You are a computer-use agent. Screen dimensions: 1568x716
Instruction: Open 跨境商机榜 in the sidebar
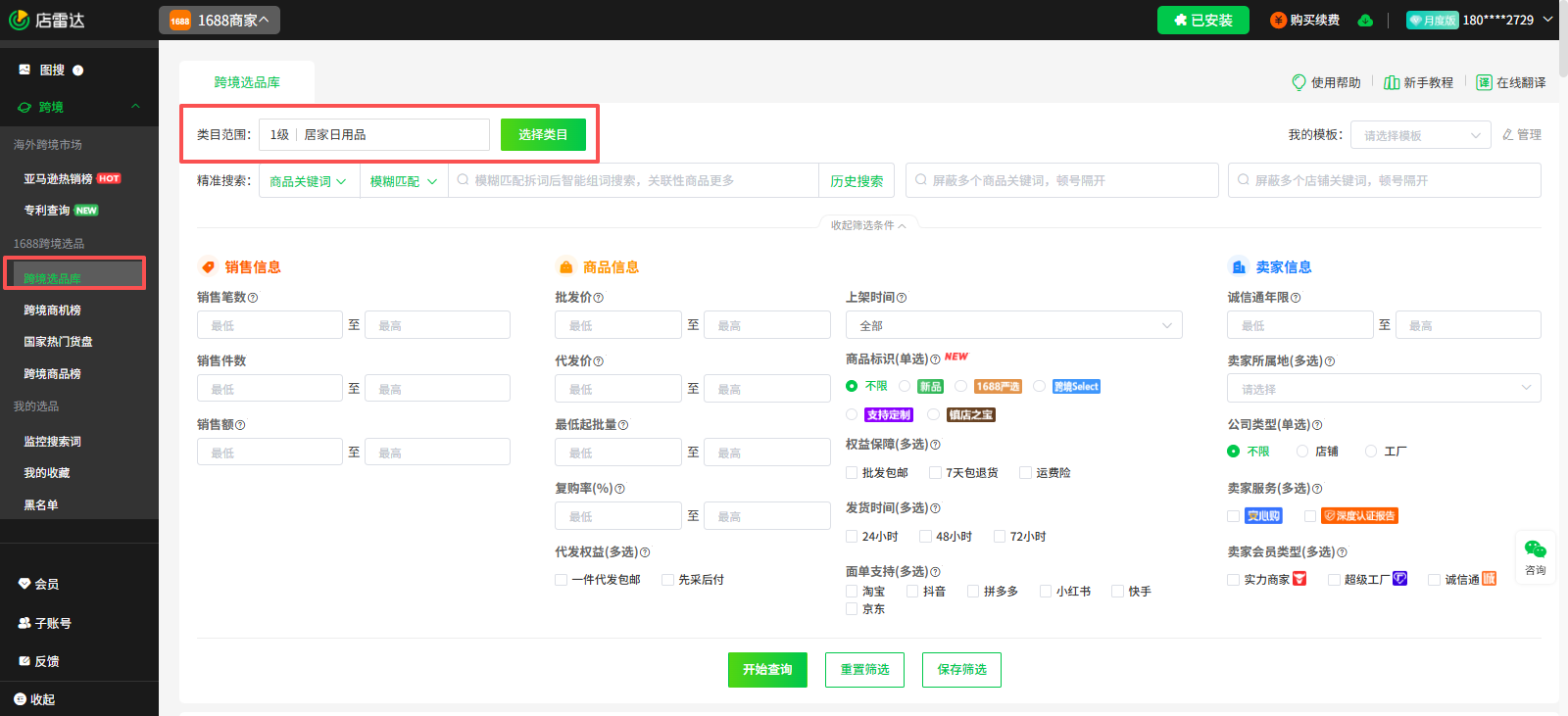click(x=53, y=310)
